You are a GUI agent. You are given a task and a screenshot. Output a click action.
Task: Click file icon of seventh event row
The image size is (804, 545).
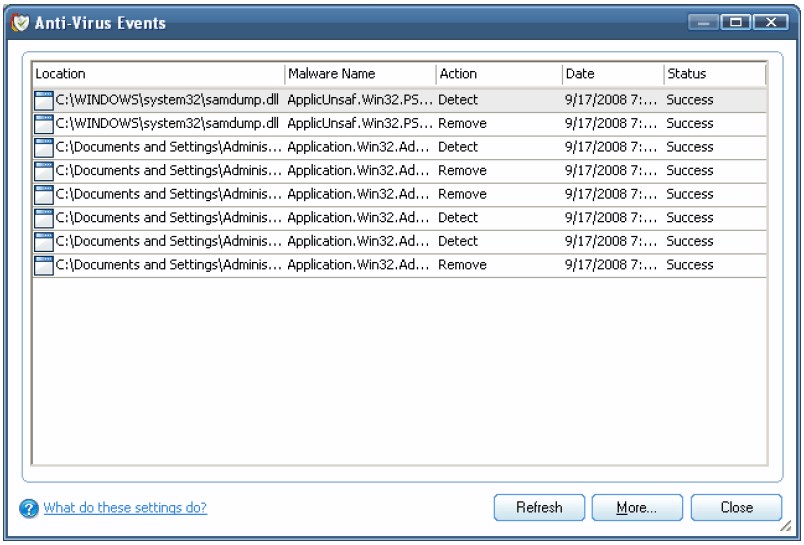tap(44, 242)
